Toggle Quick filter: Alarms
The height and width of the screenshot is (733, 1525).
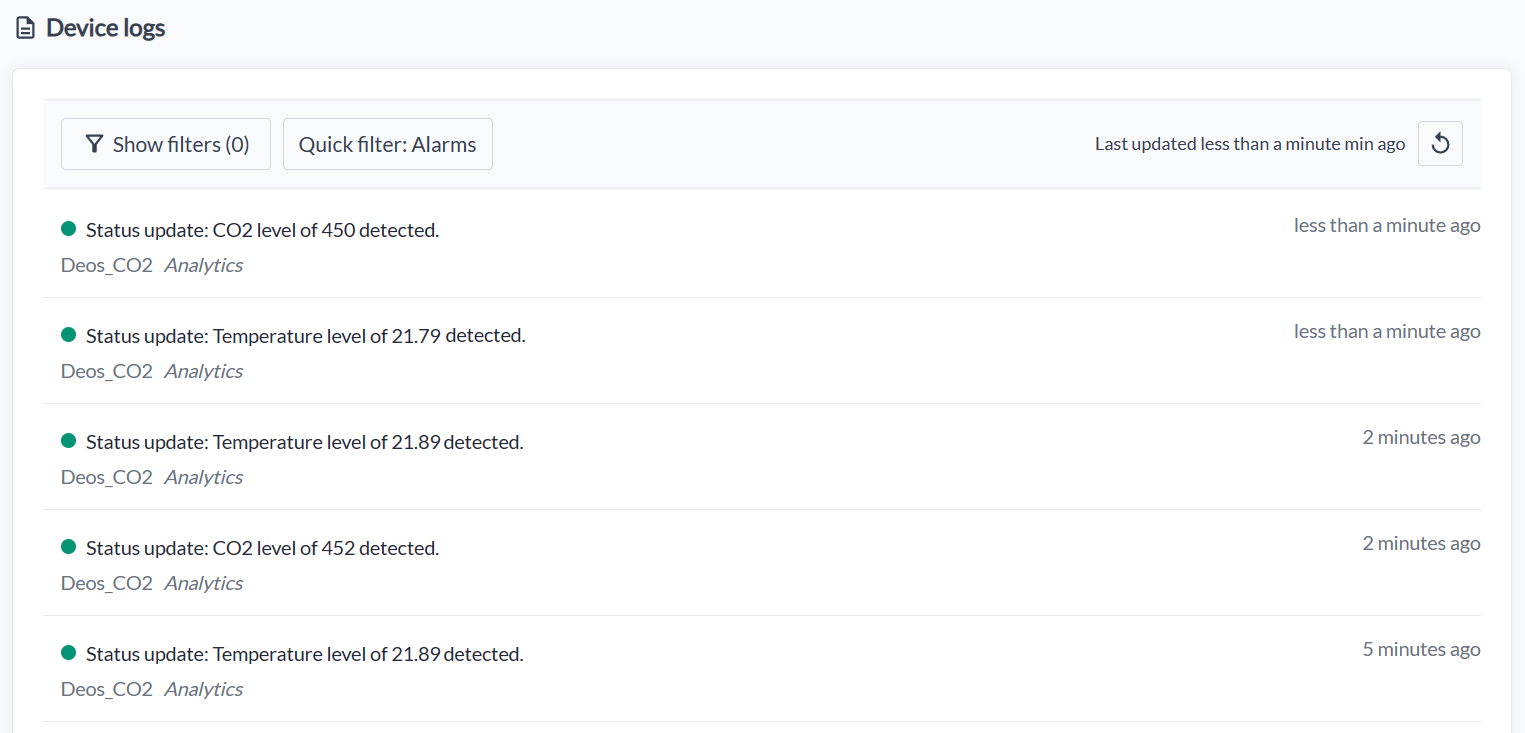[x=388, y=144]
